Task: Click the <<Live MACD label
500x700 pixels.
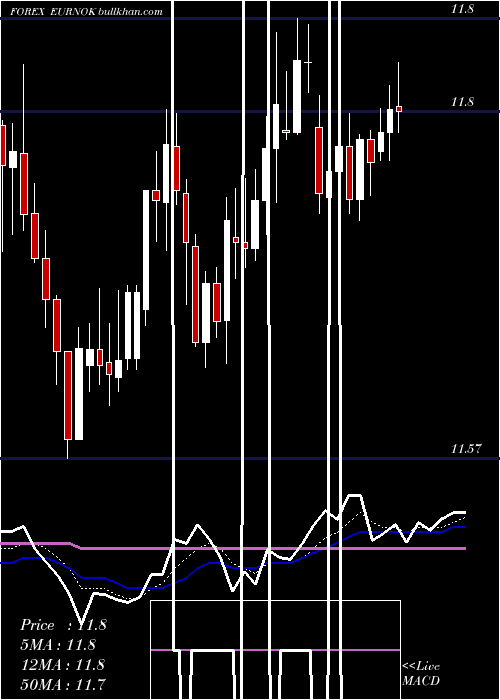Action: click(421, 673)
